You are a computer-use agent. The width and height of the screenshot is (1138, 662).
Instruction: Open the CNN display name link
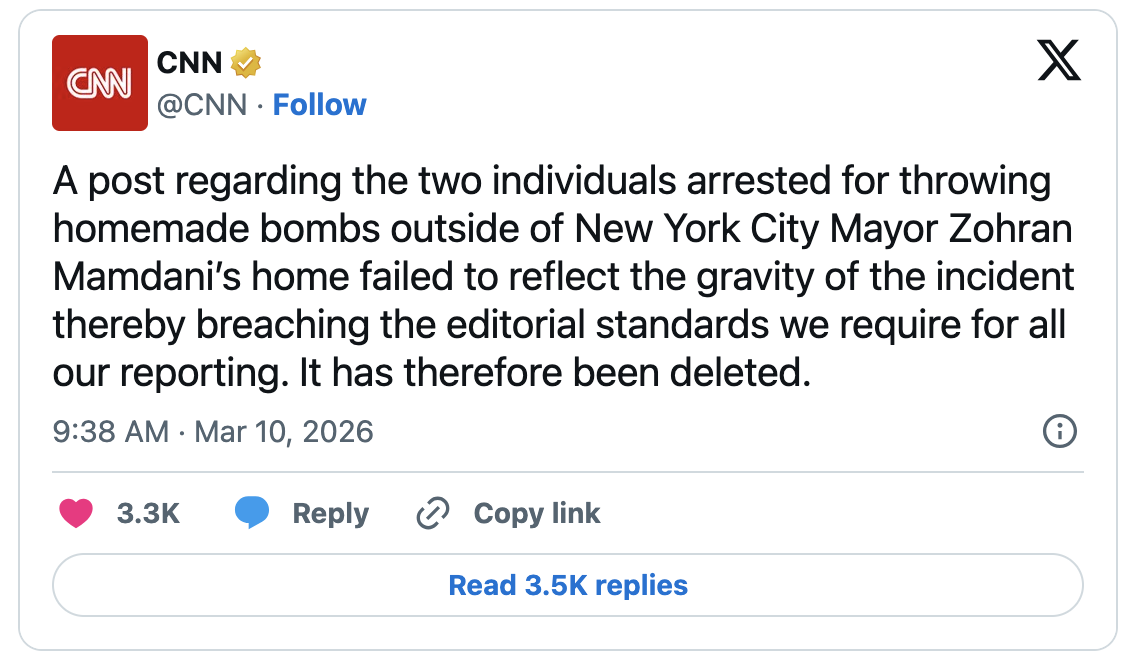tap(189, 63)
